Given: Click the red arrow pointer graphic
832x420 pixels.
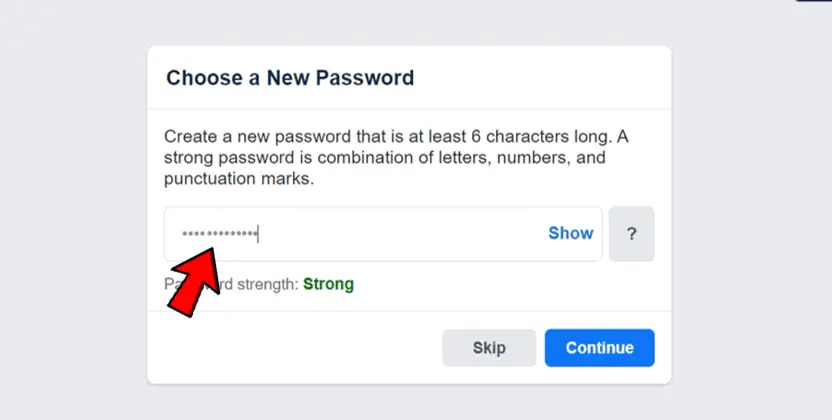Looking at the screenshot, I should point(195,282).
